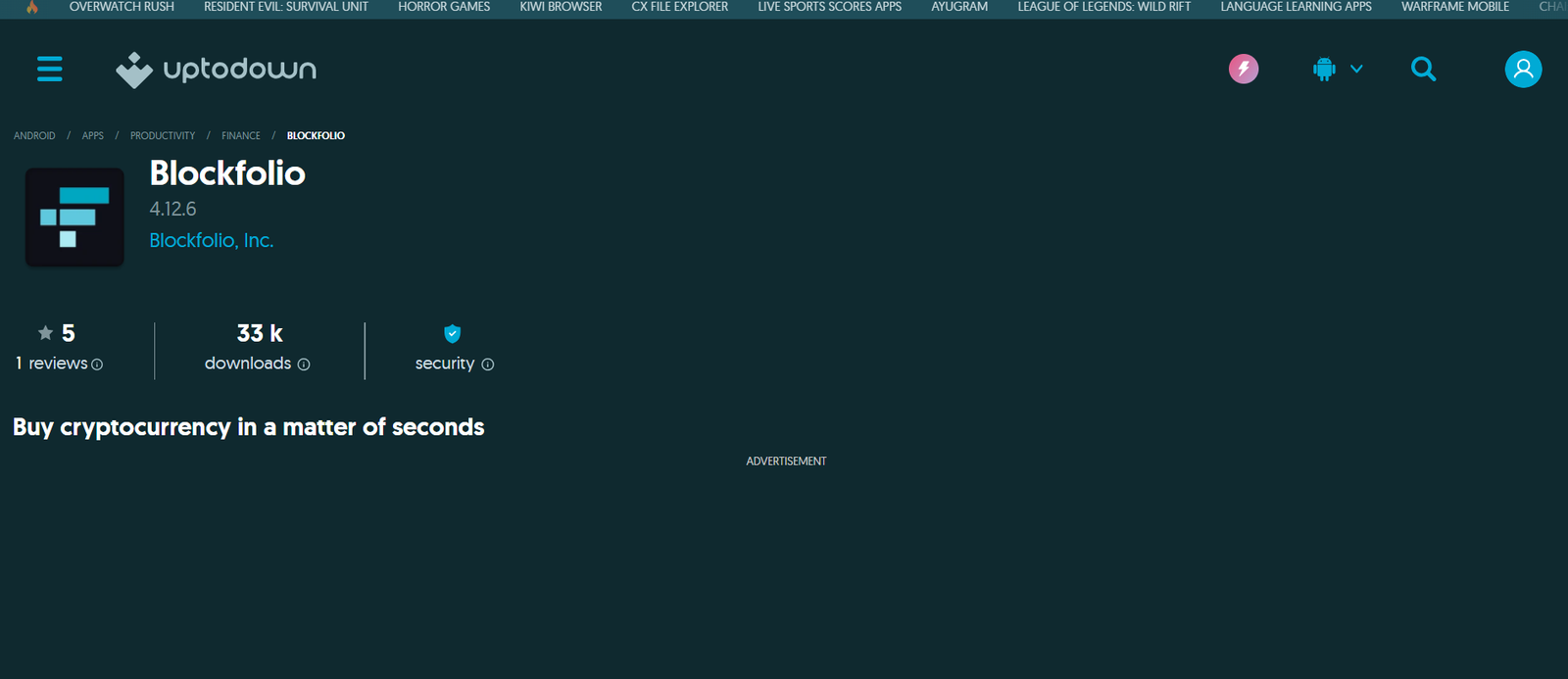Image resolution: width=1568 pixels, height=679 pixels.
Task: Click the Blockfolio app title
Action: [227, 173]
